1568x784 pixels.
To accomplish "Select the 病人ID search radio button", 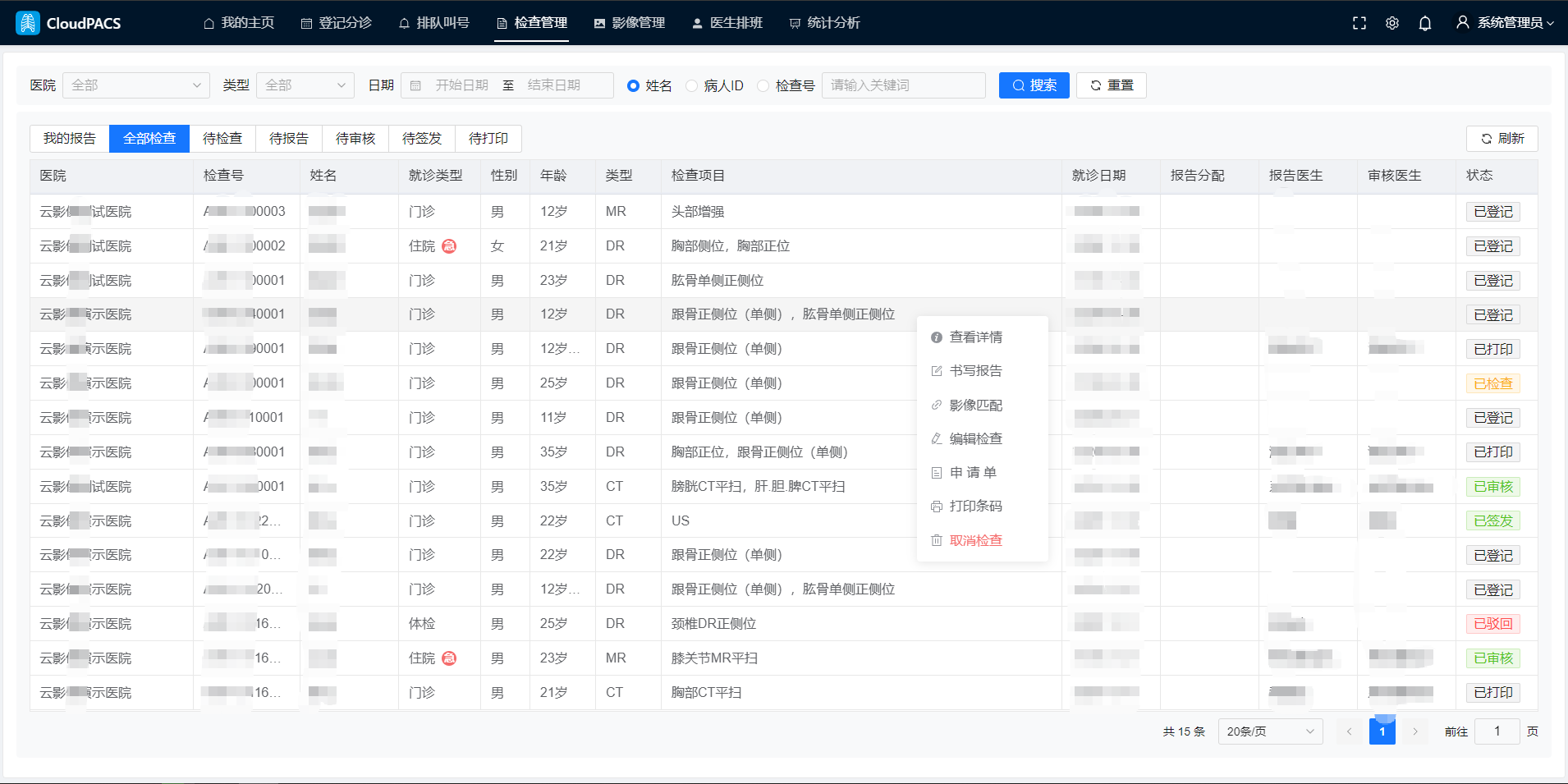I will 691,85.
